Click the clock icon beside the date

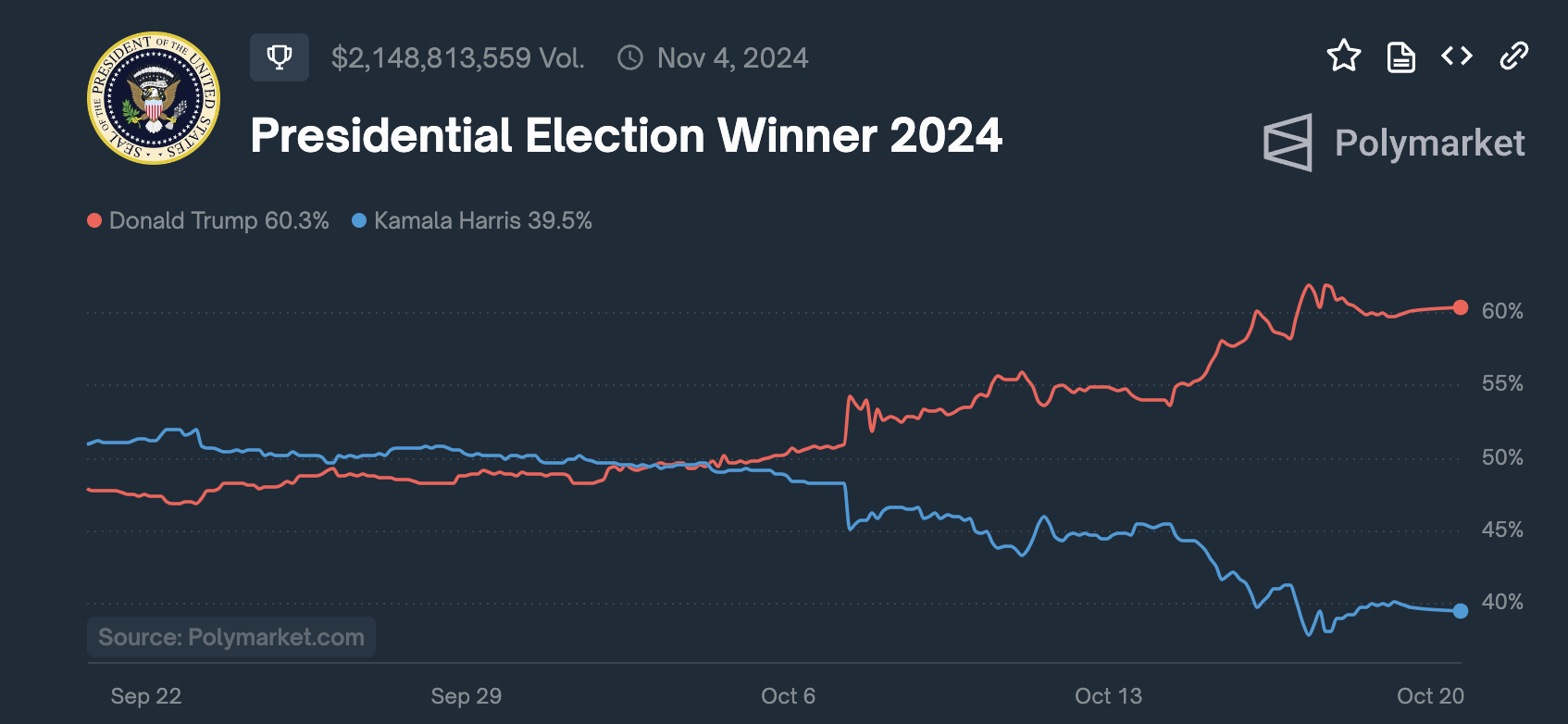pos(630,58)
